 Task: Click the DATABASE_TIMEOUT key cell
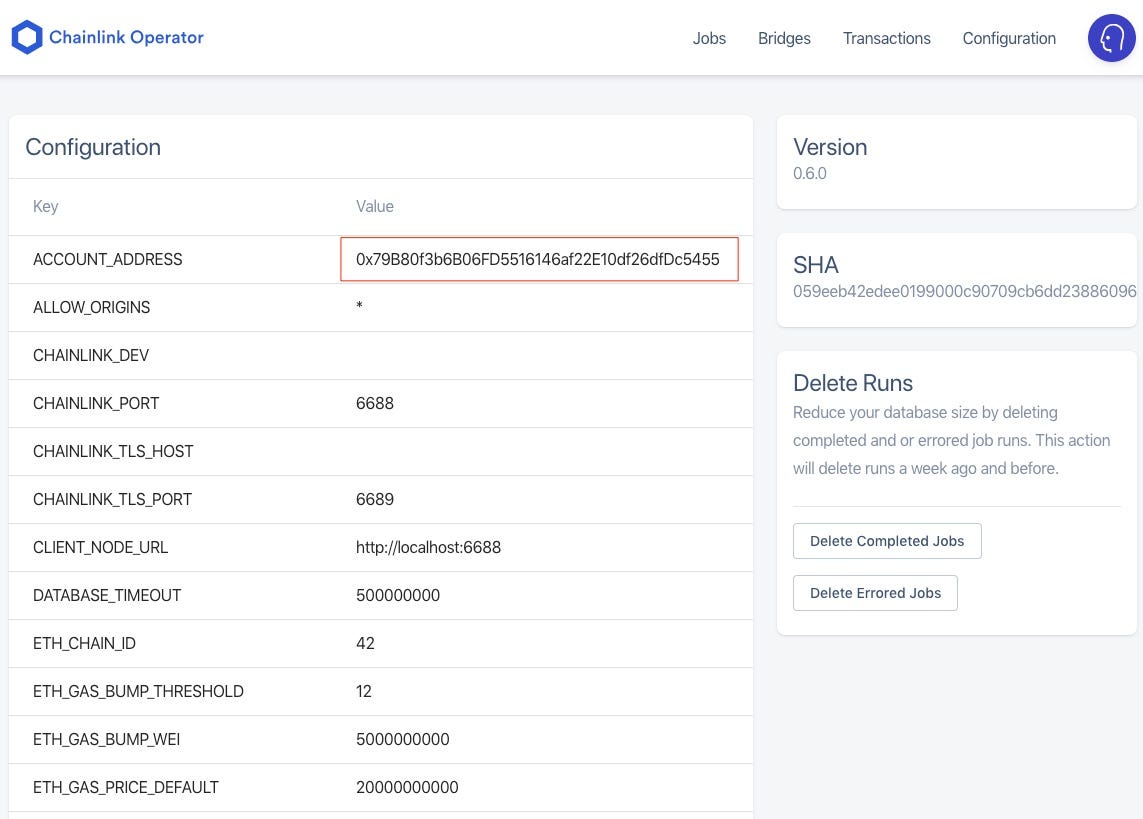point(106,596)
